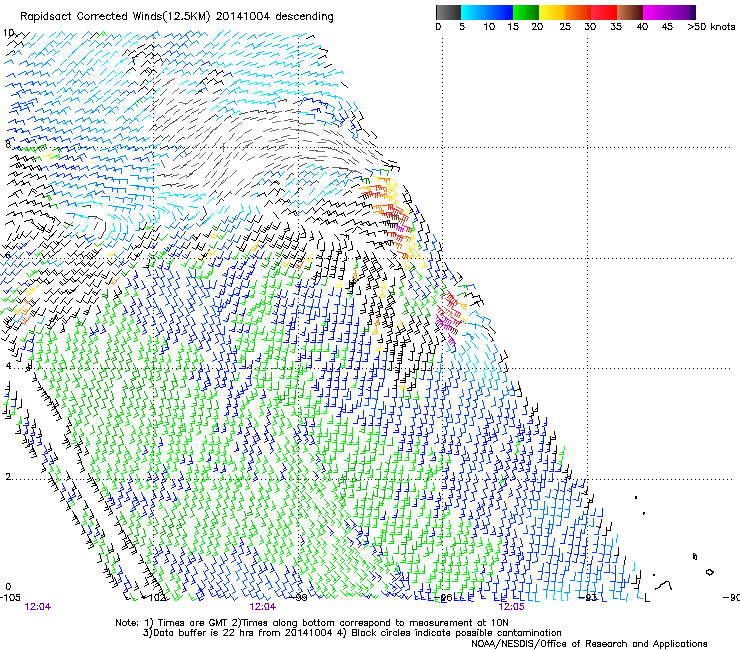Pick the orange 25-30 knot legend swatch

tap(578, 12)
